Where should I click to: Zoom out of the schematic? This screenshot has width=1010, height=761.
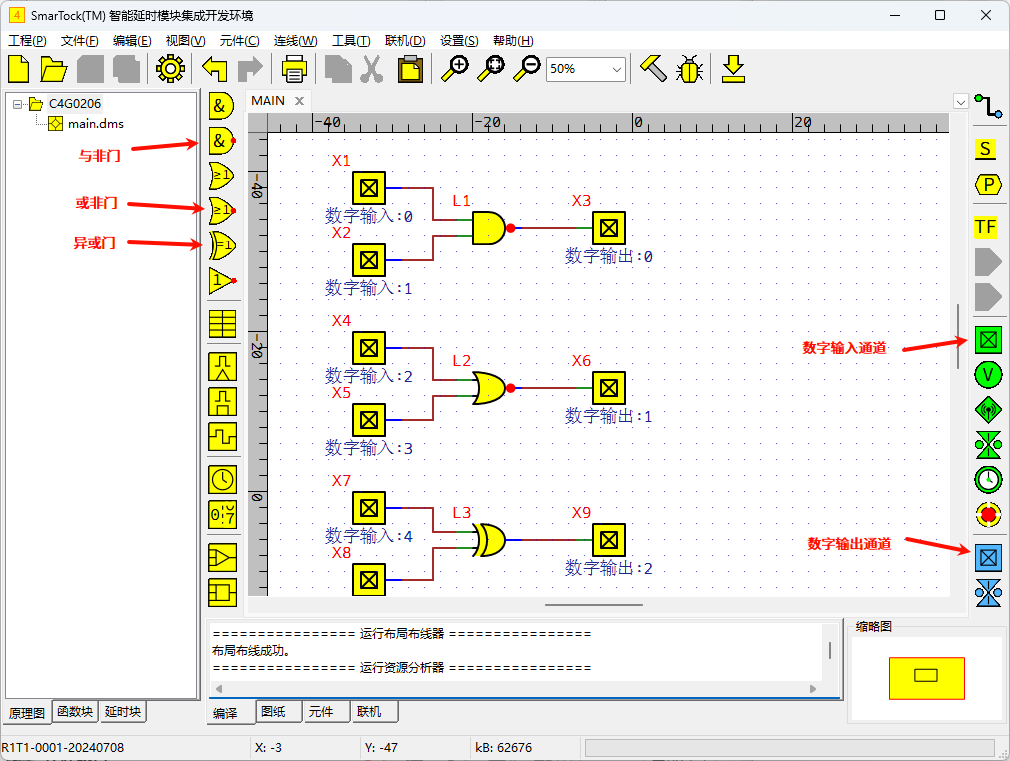coord(527,68)
